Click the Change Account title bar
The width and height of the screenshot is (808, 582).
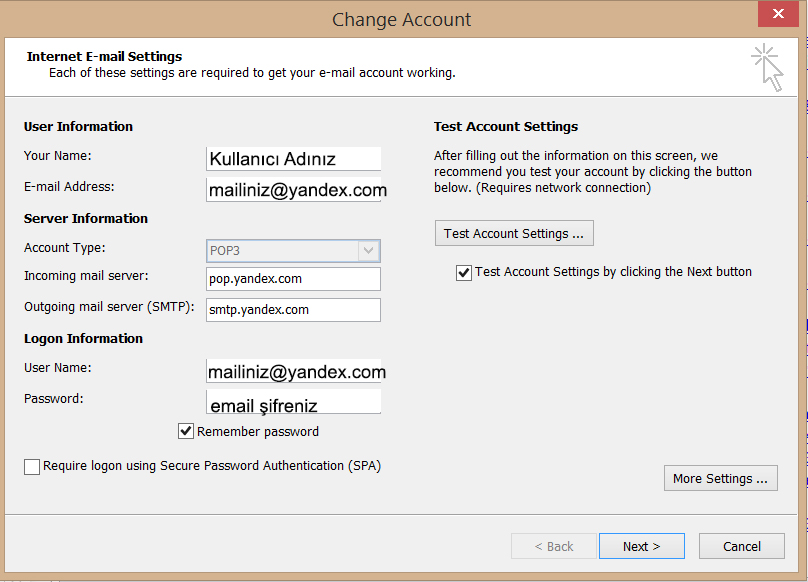(x=401, y=19)
